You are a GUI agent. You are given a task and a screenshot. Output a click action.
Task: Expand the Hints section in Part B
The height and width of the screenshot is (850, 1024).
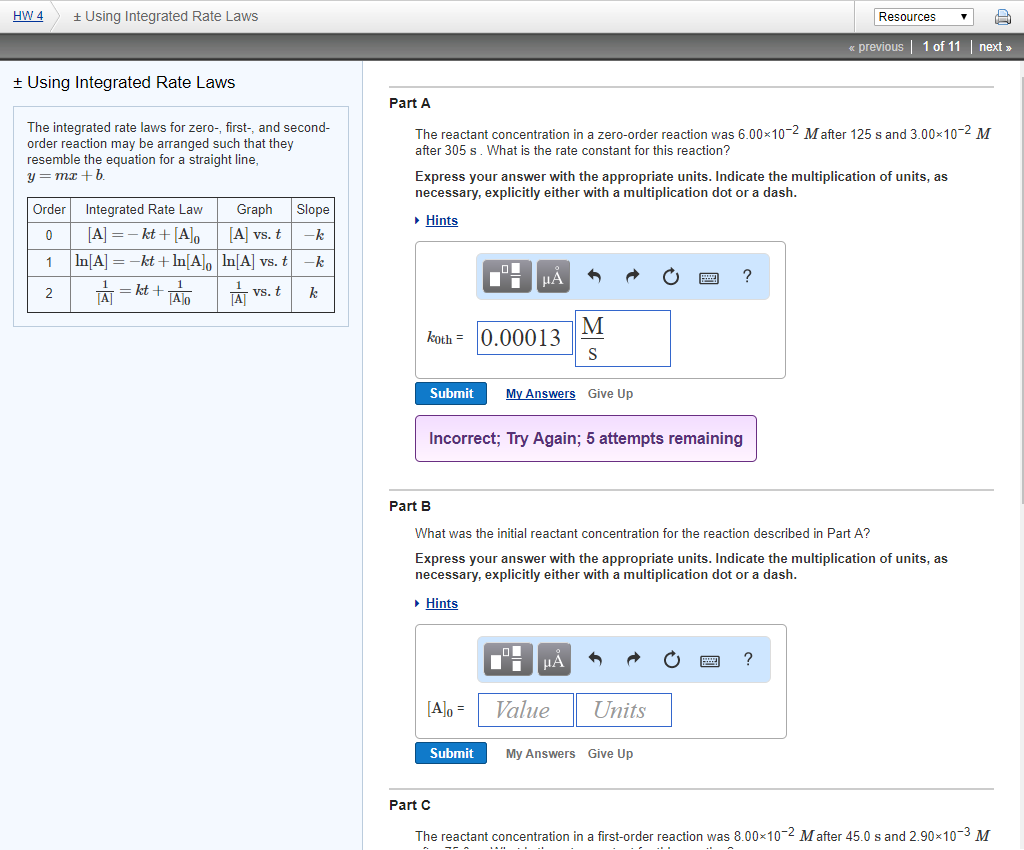[x=442, y=603]
